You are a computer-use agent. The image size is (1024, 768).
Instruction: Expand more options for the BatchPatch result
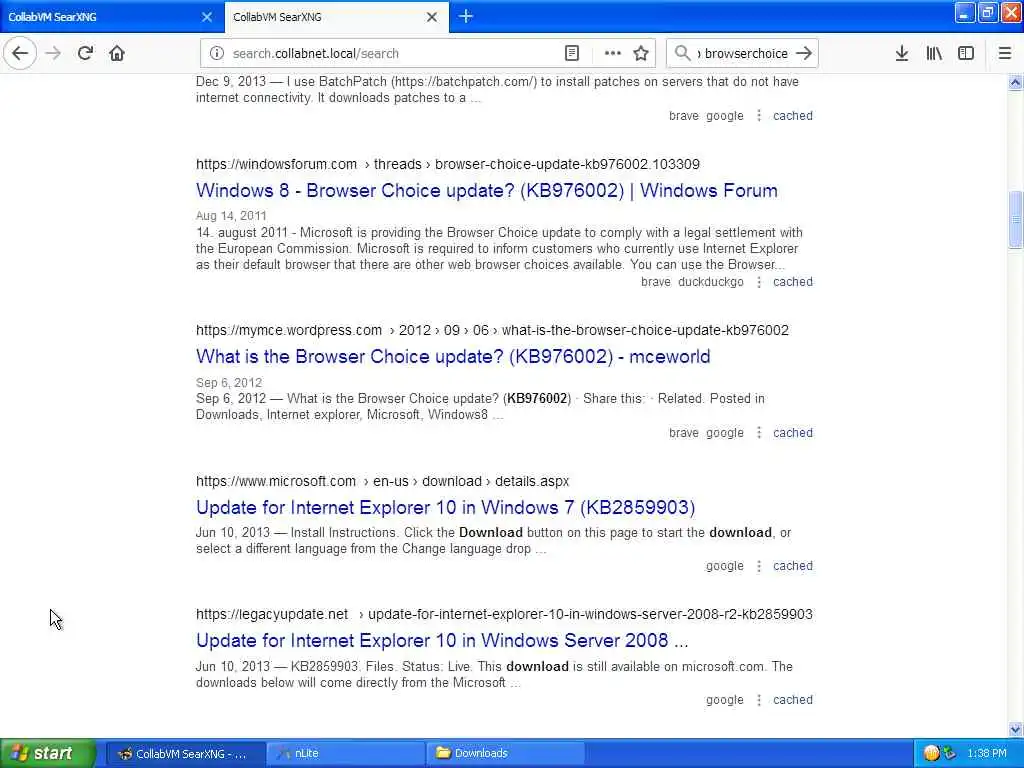(758, 116)
